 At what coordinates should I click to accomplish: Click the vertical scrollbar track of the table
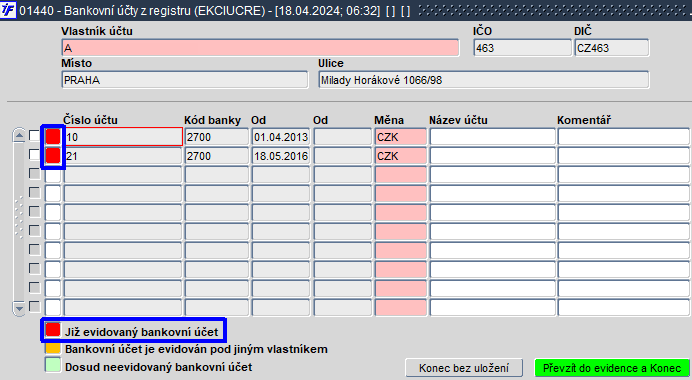pyautogui.click(x=19, y=221)
